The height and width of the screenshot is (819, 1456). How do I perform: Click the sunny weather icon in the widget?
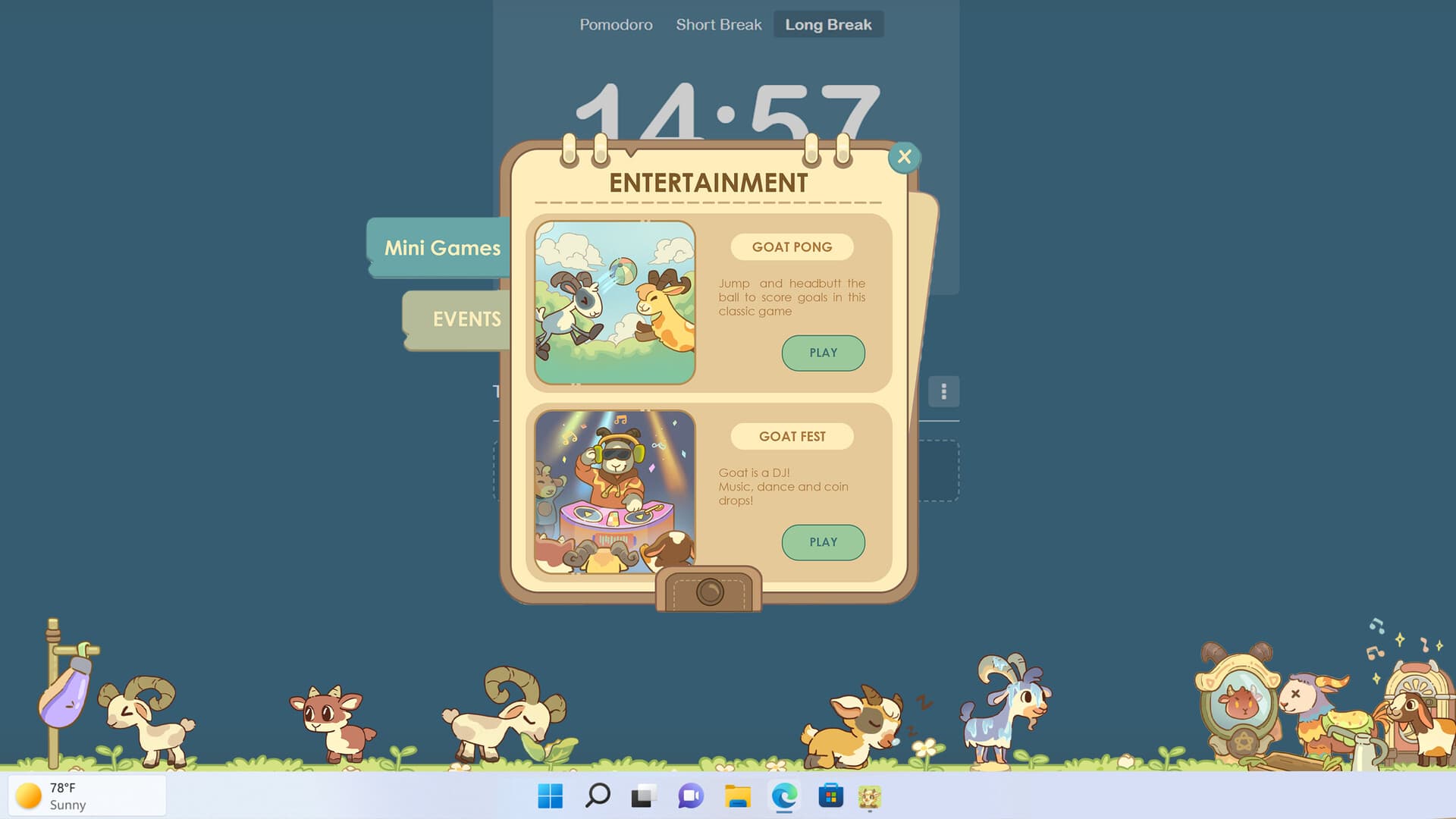pos(27,795)
